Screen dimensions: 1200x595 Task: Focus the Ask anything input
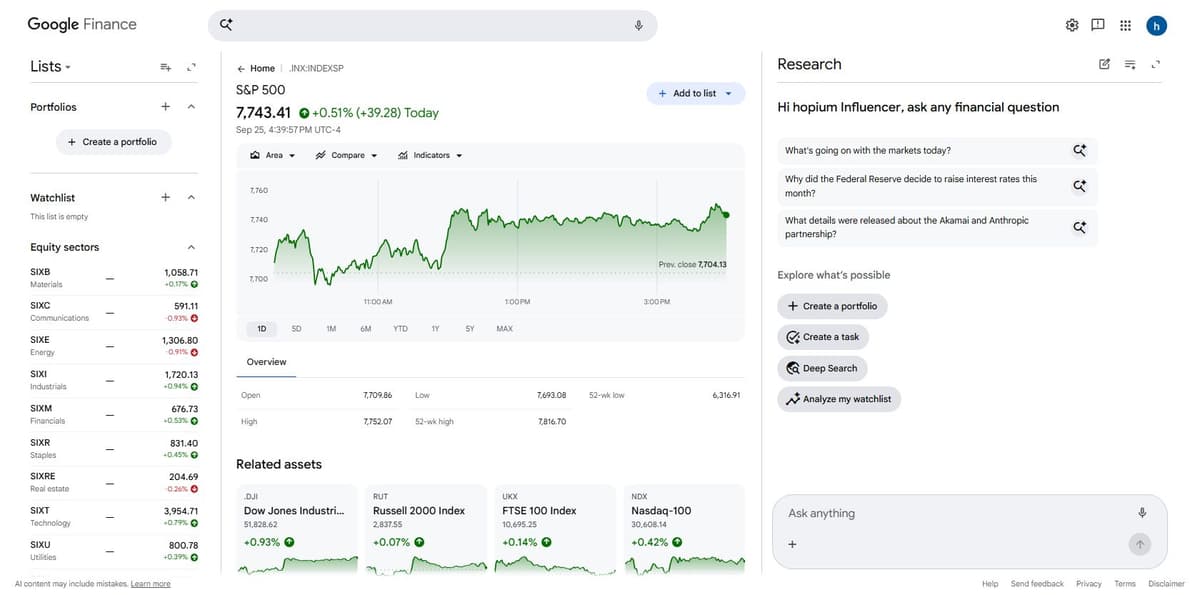955,513
